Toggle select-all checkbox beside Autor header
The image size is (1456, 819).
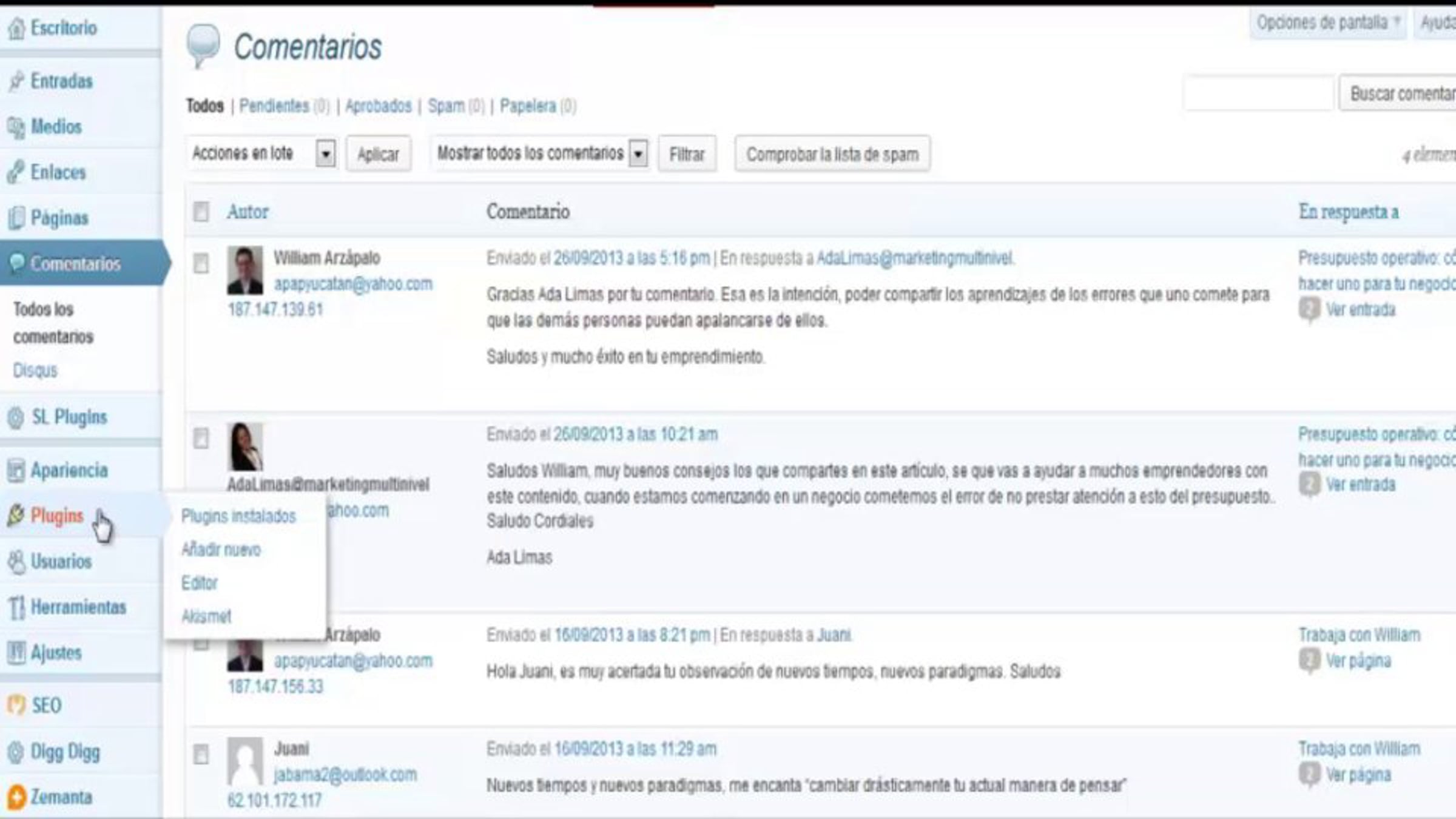pos(201,212)
